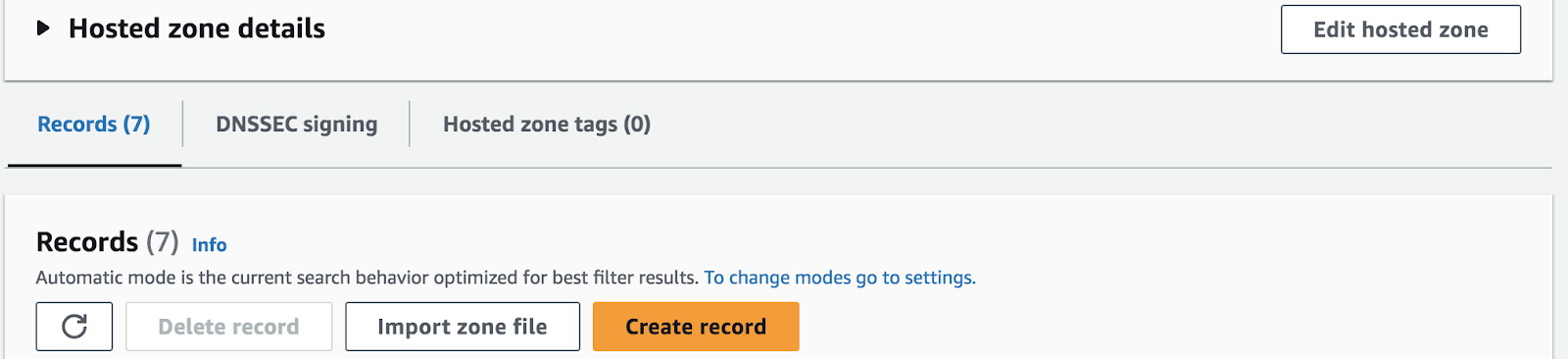
Task: Click the Hosted zone details heading text
Action: 197,28
